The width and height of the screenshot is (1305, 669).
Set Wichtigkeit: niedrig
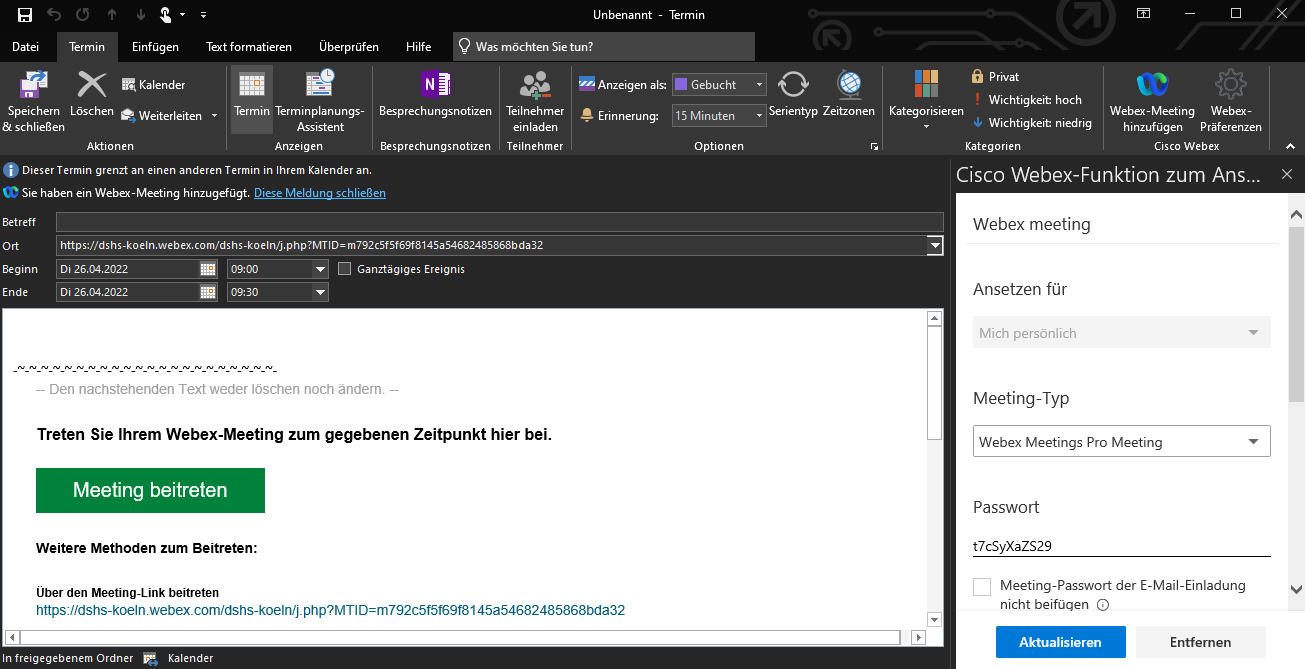(1031, 123)
